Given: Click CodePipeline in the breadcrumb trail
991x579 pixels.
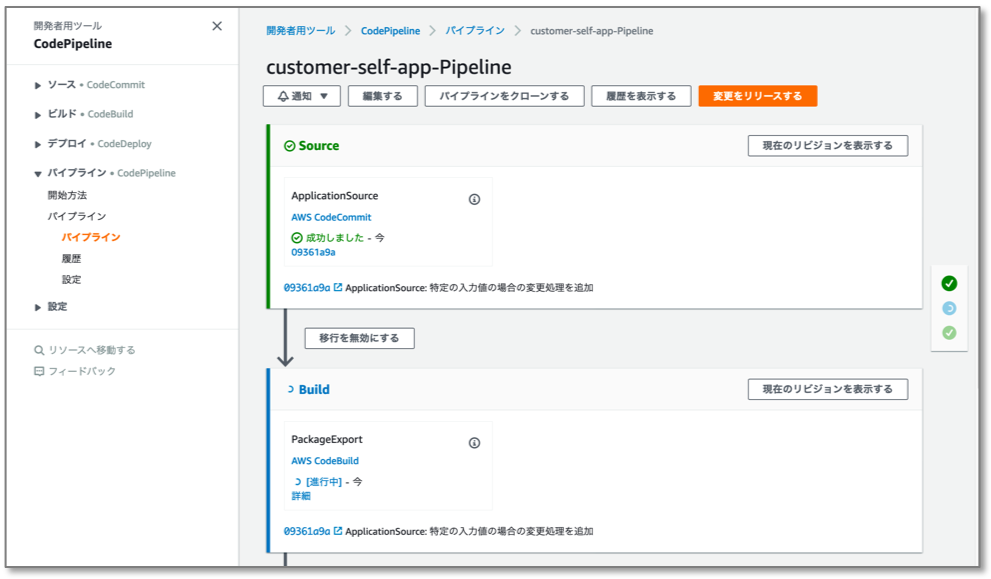Looking at the screenshot, I should click(x=391, y=31).
